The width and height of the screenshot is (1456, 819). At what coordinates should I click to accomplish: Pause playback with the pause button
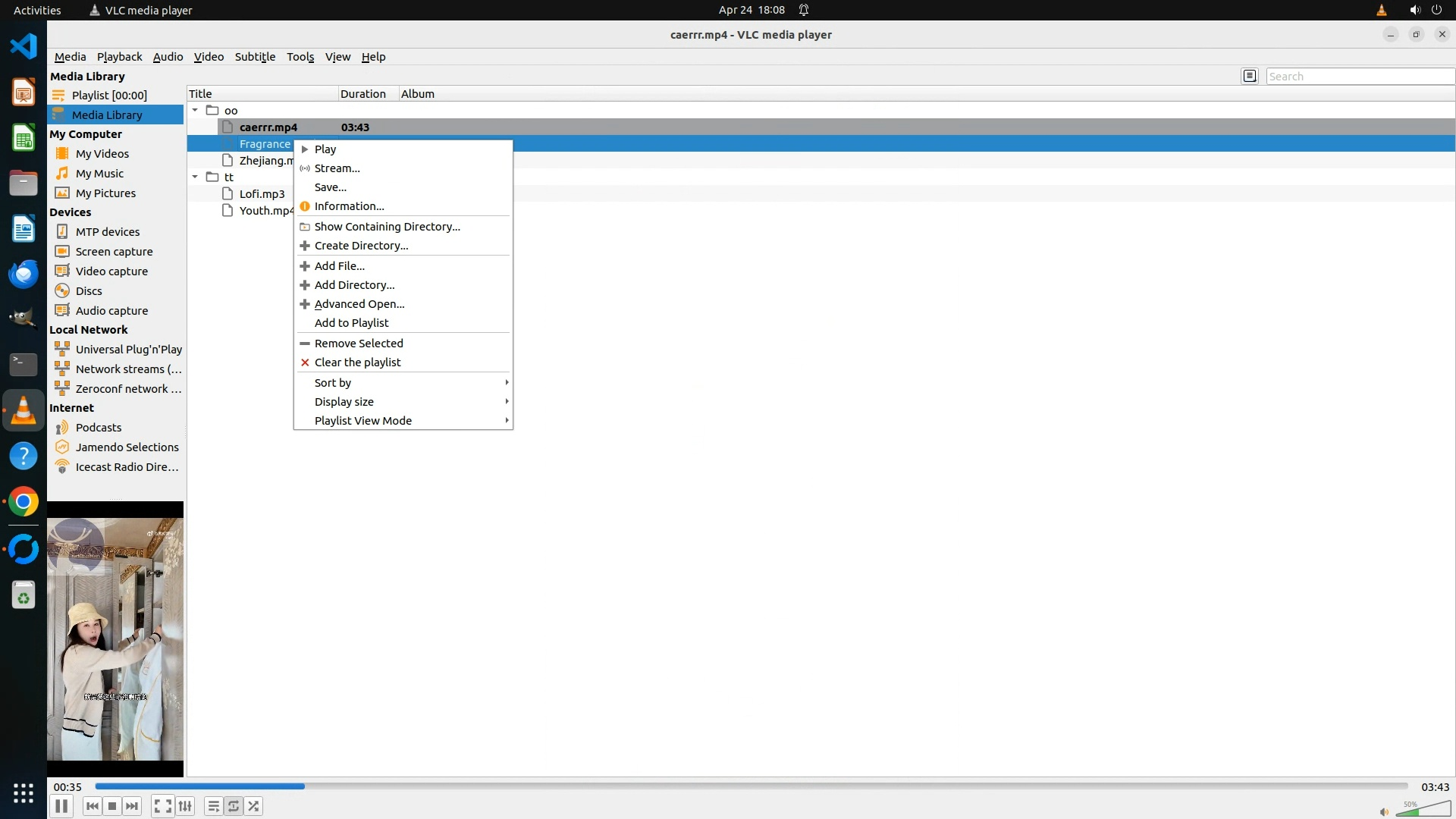(x=61, y=806)
